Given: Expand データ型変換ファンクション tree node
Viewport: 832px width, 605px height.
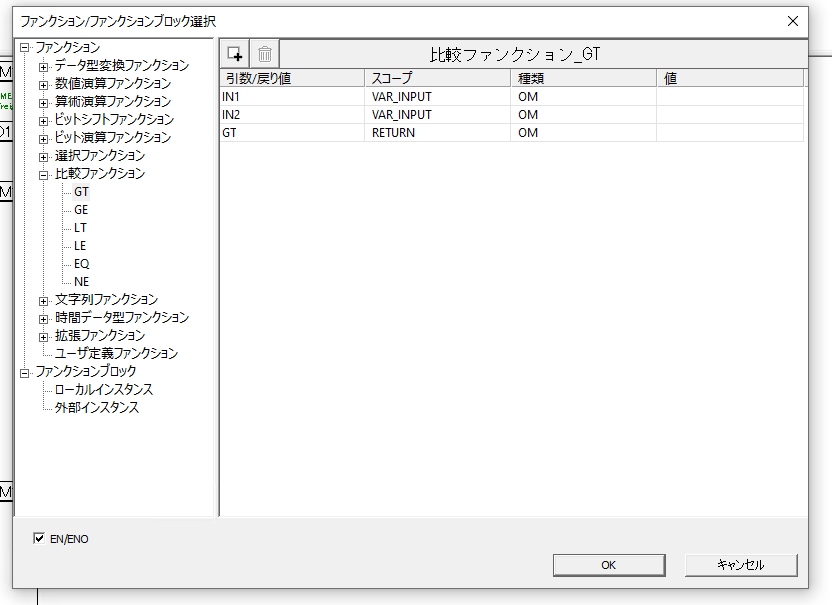Looking at the screenshot, I should click(43, 66).
